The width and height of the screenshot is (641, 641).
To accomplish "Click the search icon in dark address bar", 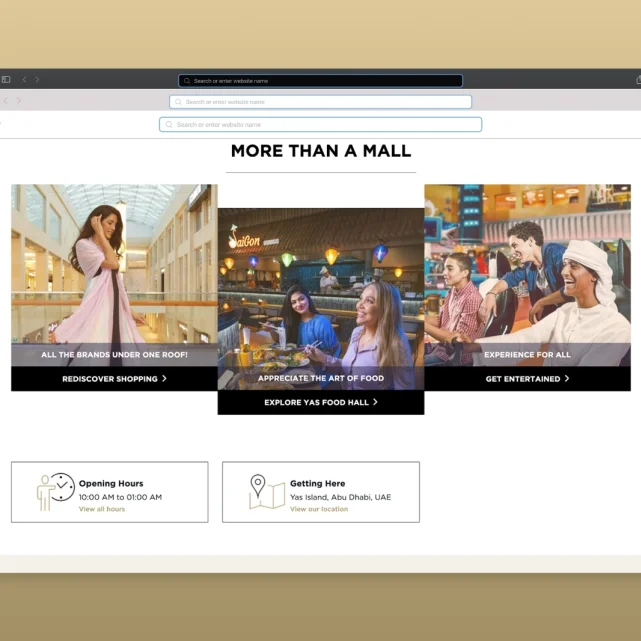I will 187,81.
